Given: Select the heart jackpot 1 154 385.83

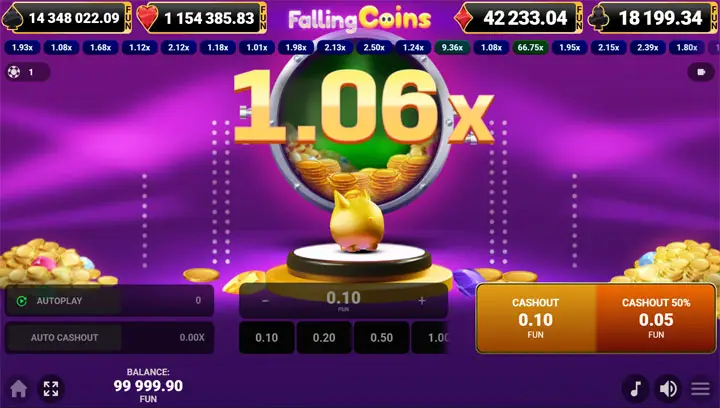Looking at the screenshot, I should (x=202, y=18).
